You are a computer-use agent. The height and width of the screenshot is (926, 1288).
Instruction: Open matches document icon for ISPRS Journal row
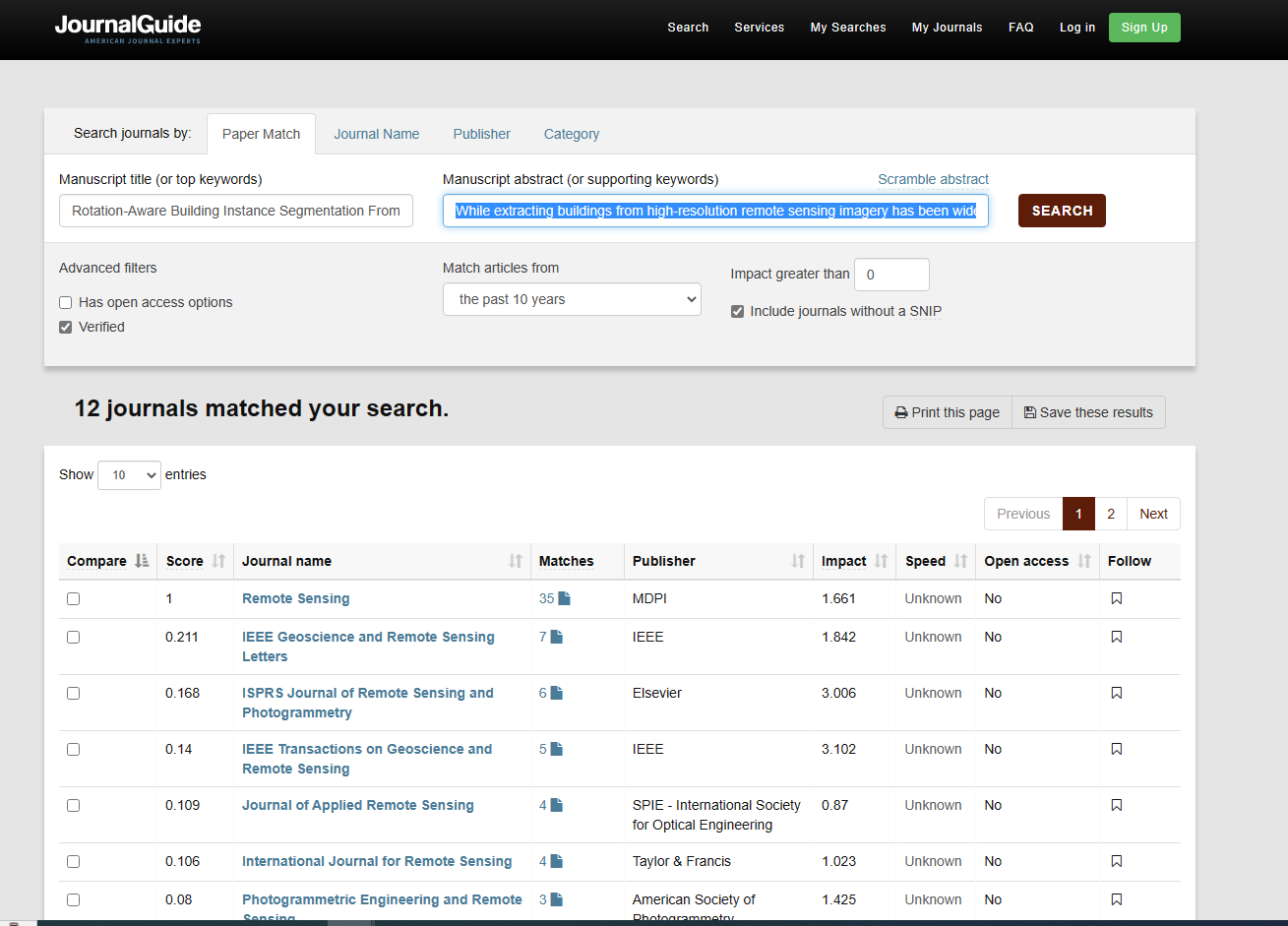coord(556,693)
